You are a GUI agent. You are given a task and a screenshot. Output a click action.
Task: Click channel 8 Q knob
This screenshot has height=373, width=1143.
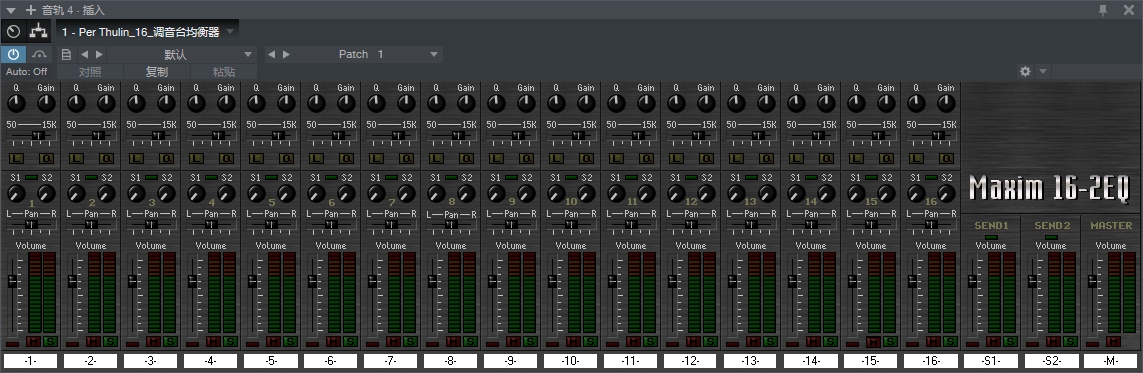tap(436, 103)
